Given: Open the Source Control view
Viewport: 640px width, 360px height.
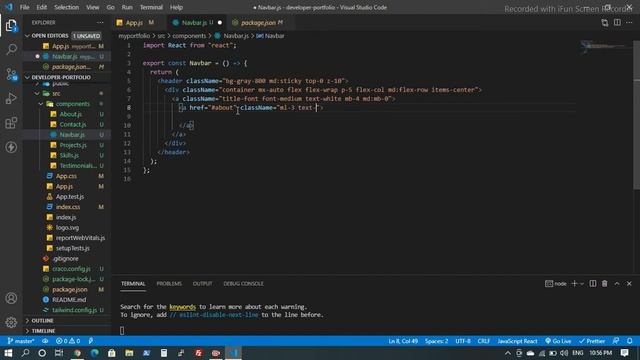Looking at the screenshot, I should point(11,74).
